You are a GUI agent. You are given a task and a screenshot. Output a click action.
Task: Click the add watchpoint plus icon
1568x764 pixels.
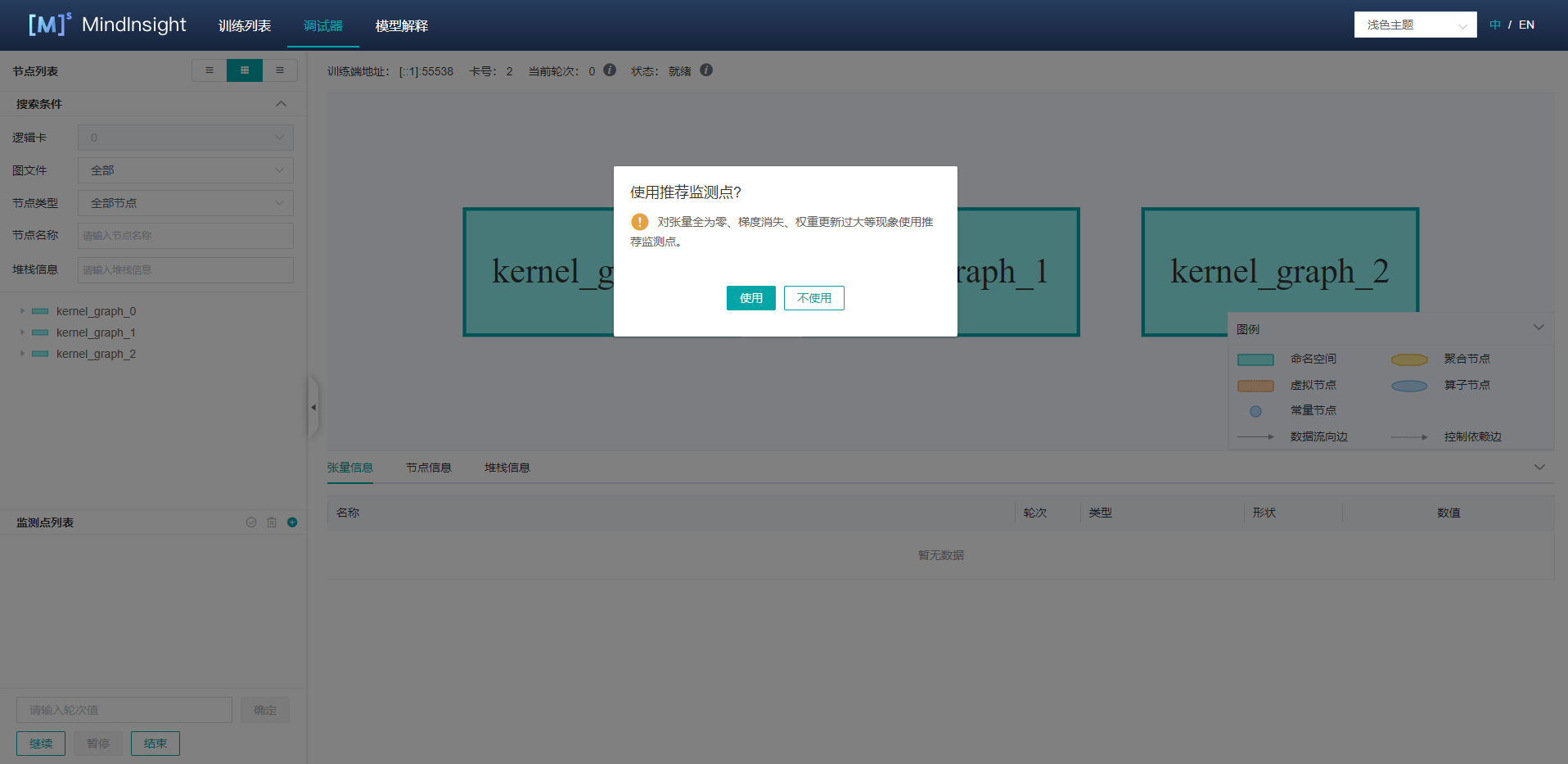coord(292,522)
